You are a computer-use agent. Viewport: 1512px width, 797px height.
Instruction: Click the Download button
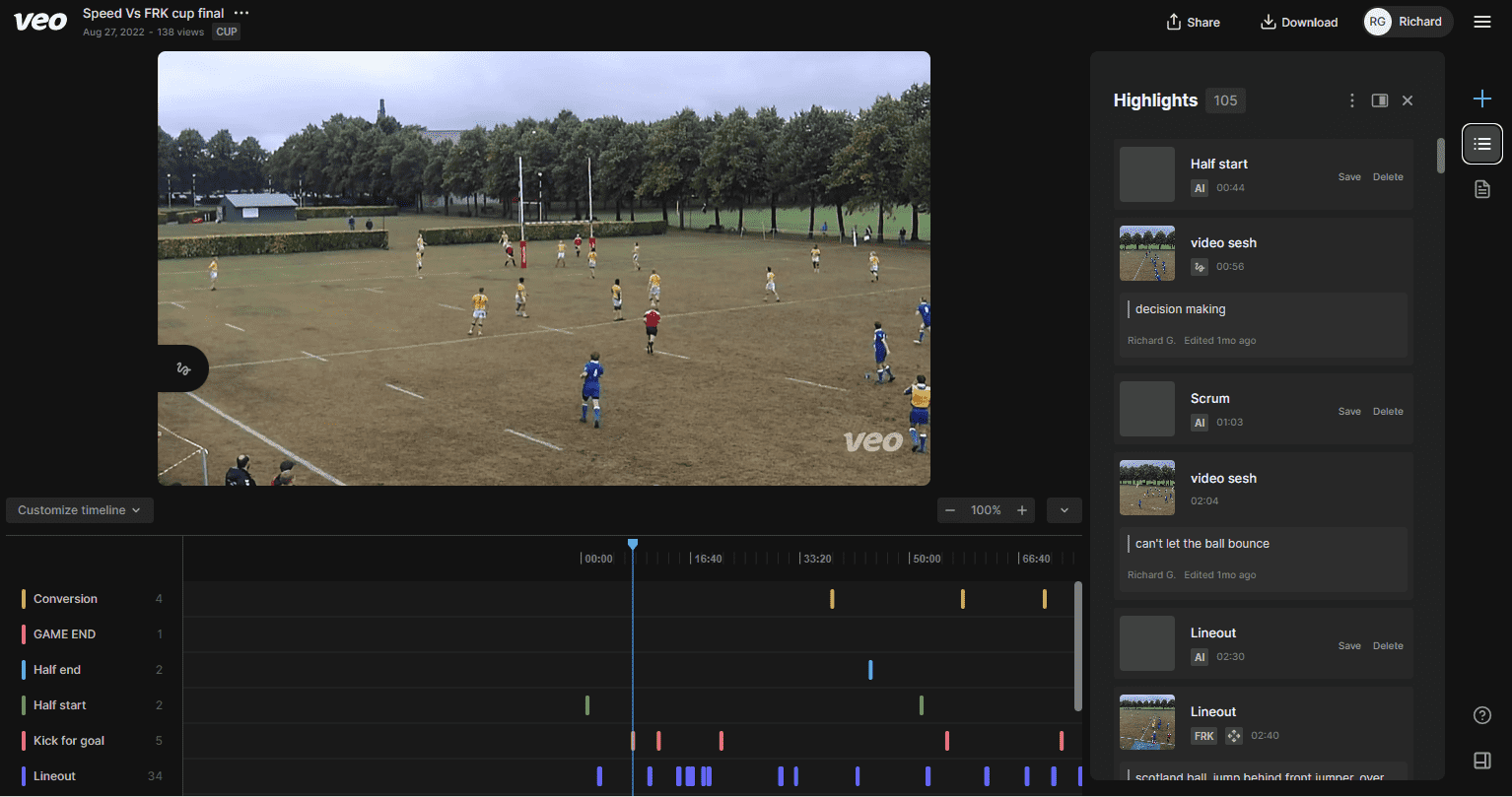coord(1299,21)
